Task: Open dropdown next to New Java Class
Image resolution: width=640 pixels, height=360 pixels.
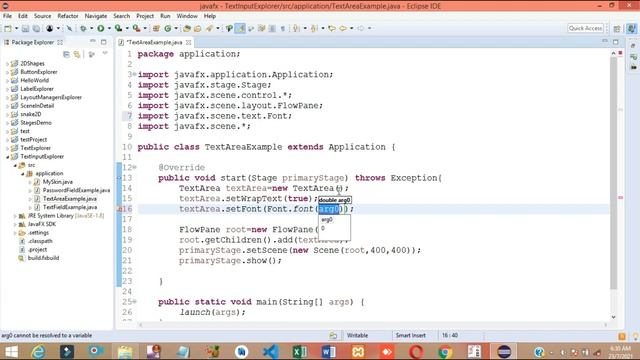Action: click(x=176, y=28)
